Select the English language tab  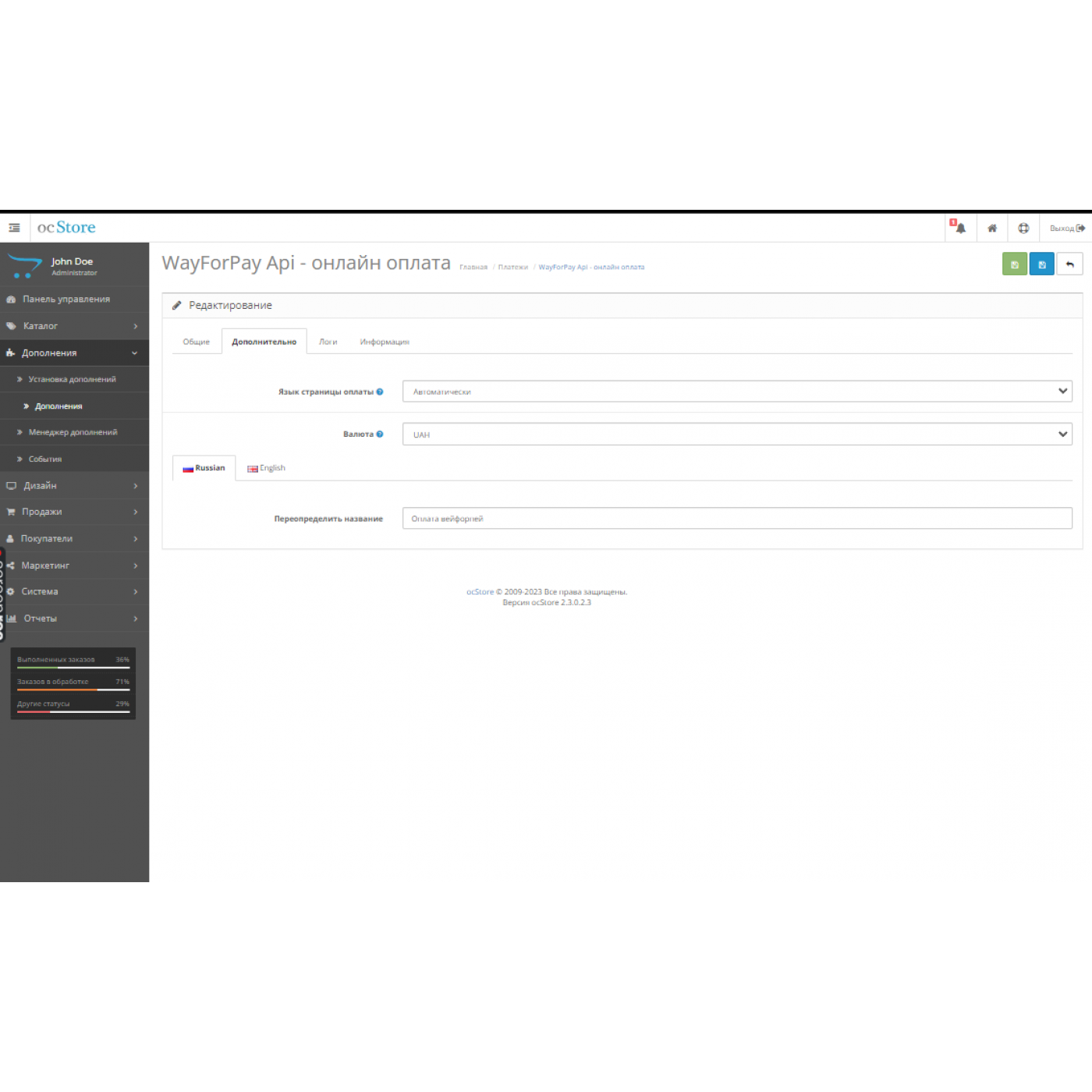click(267, 468)
